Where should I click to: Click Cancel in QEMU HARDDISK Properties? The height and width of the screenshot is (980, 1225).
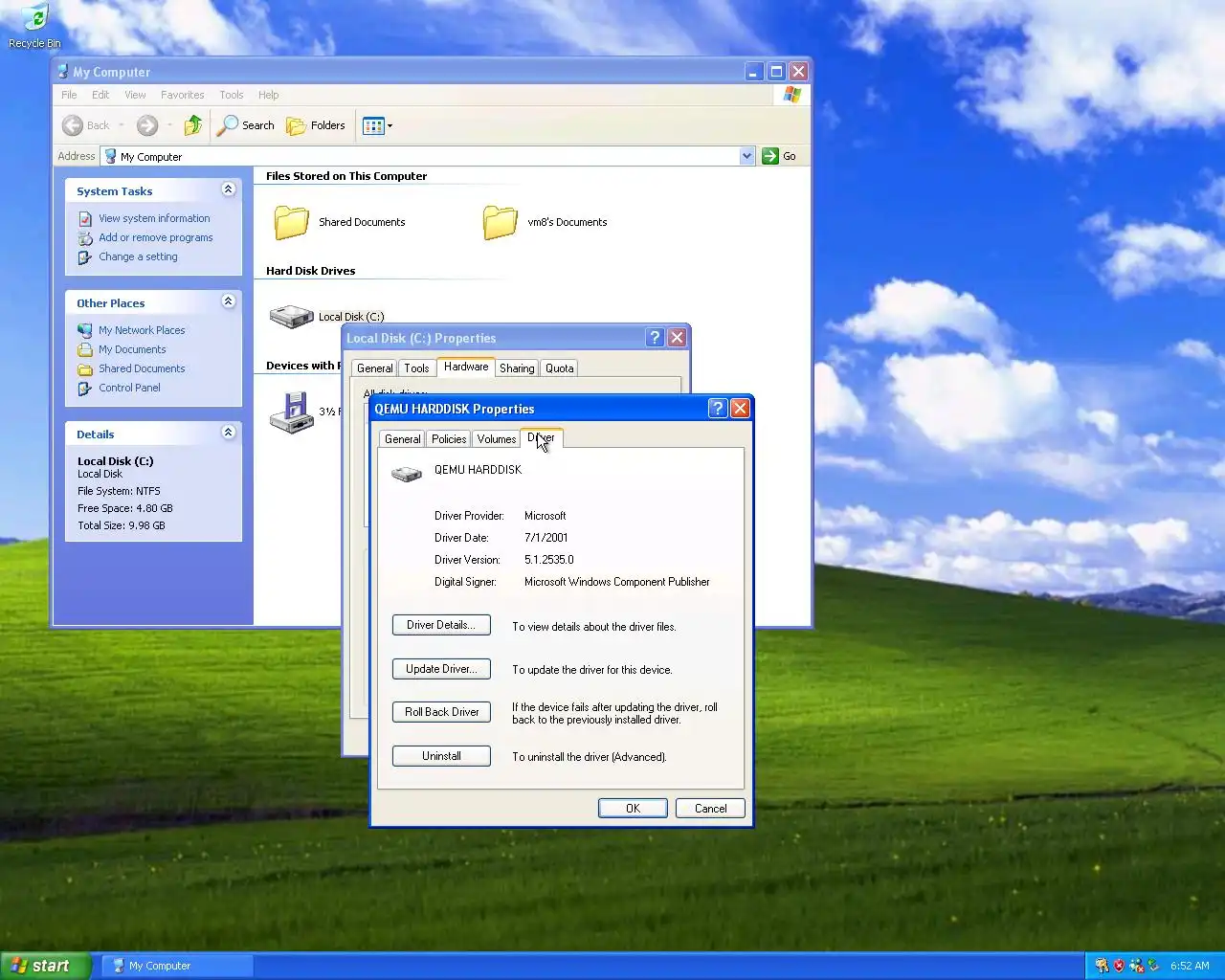(710, 809)
